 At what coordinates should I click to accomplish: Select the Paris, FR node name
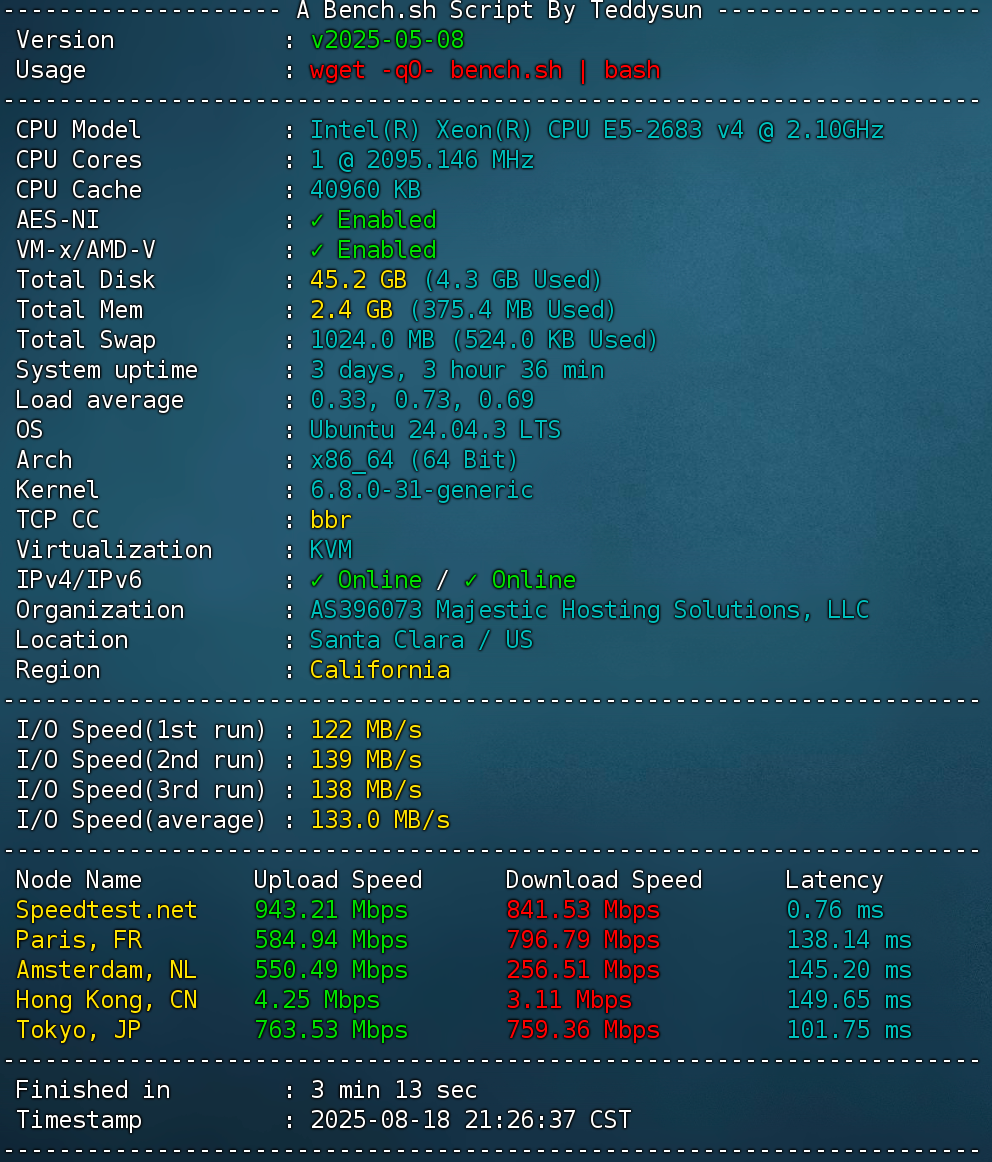coord(79,940)
